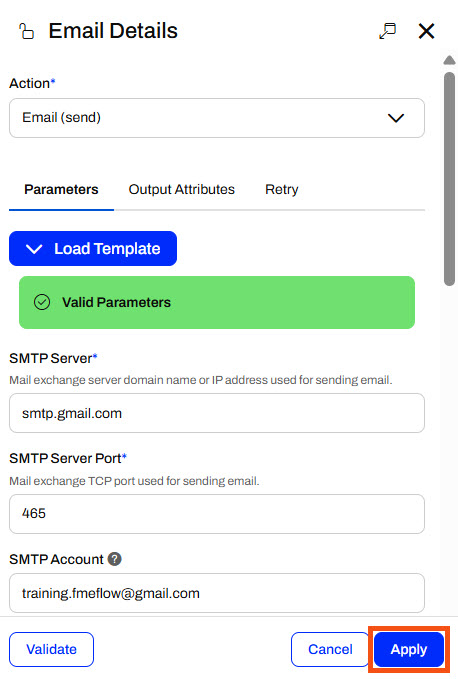The width and height of the screenshot is (458, 679).
Task: Click the pop-out window icon in header
Action: 387,31
